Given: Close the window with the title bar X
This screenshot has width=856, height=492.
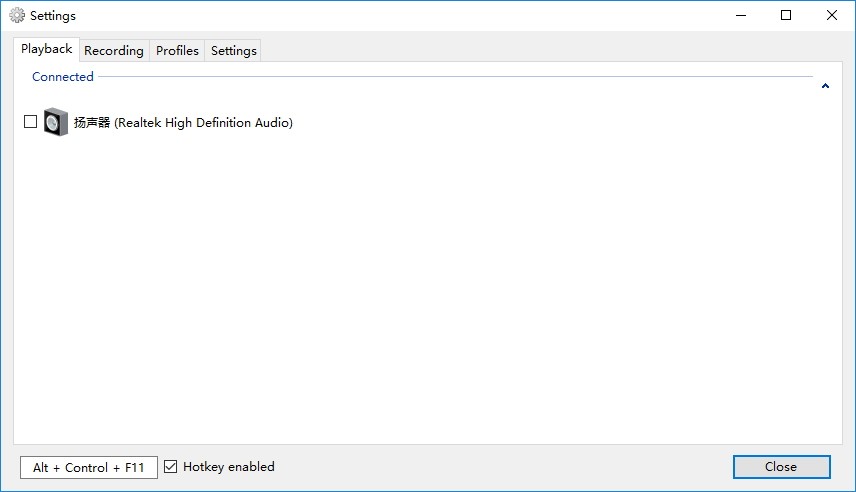Looking at the screenshot, I should tap(832, 16).
